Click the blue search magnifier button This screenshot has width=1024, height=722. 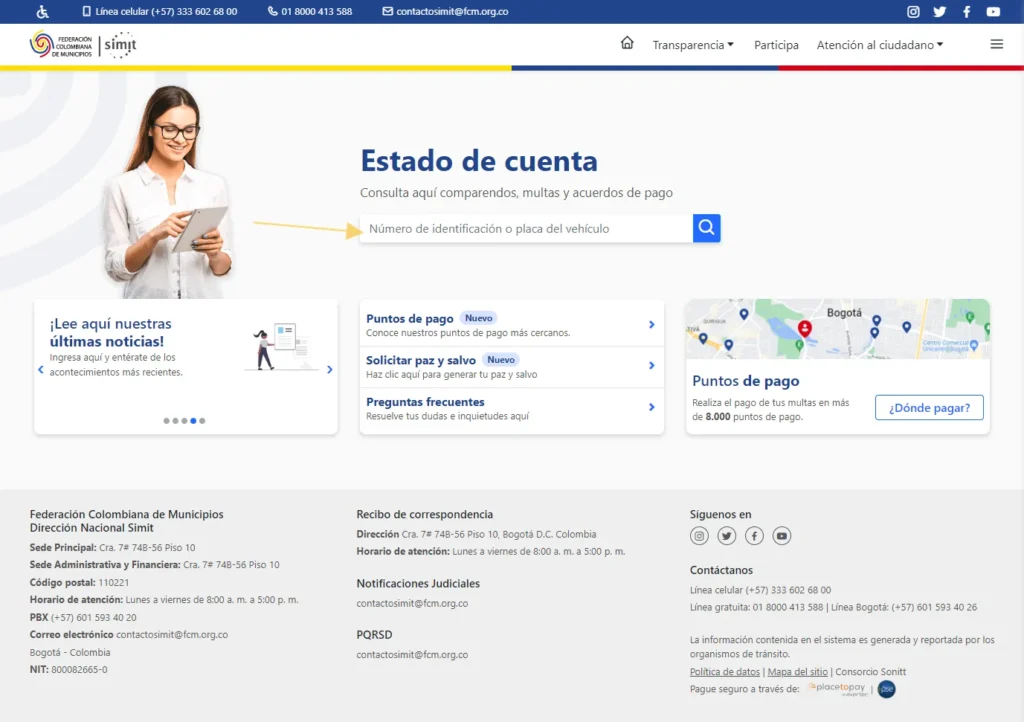tap(707, 228)
